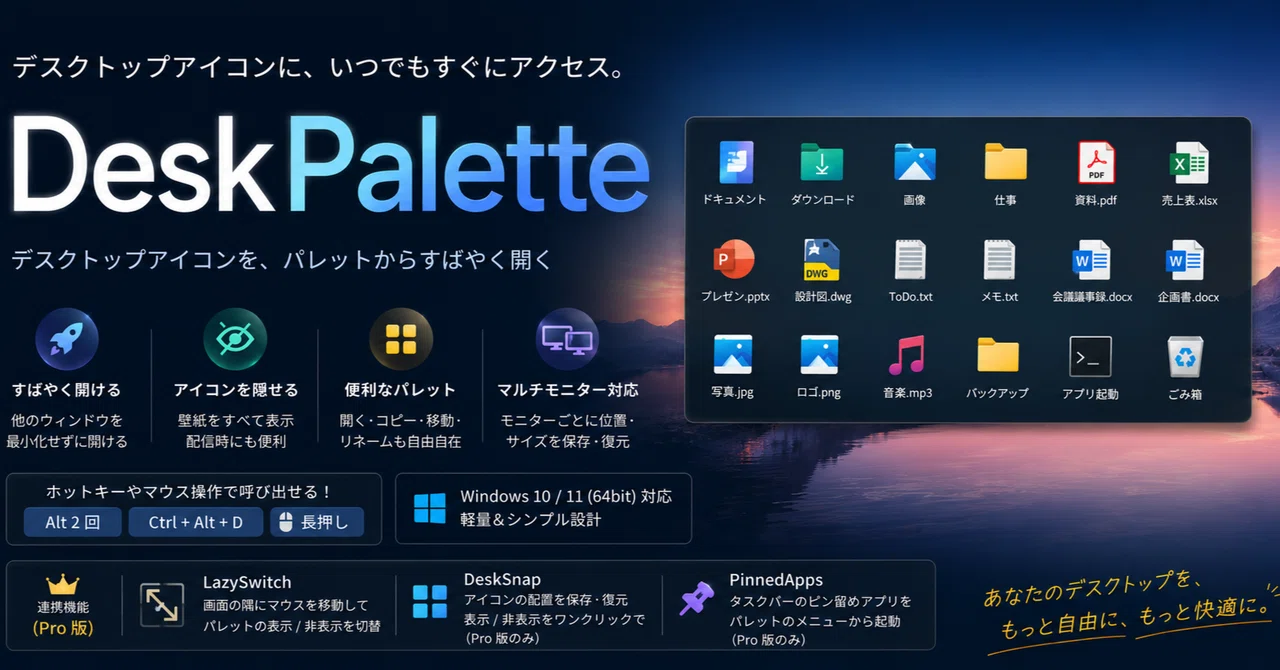Open the 音楽.mp3 music icon
The height and width of the screenshot is (670, 1280).
coord(907,355)
